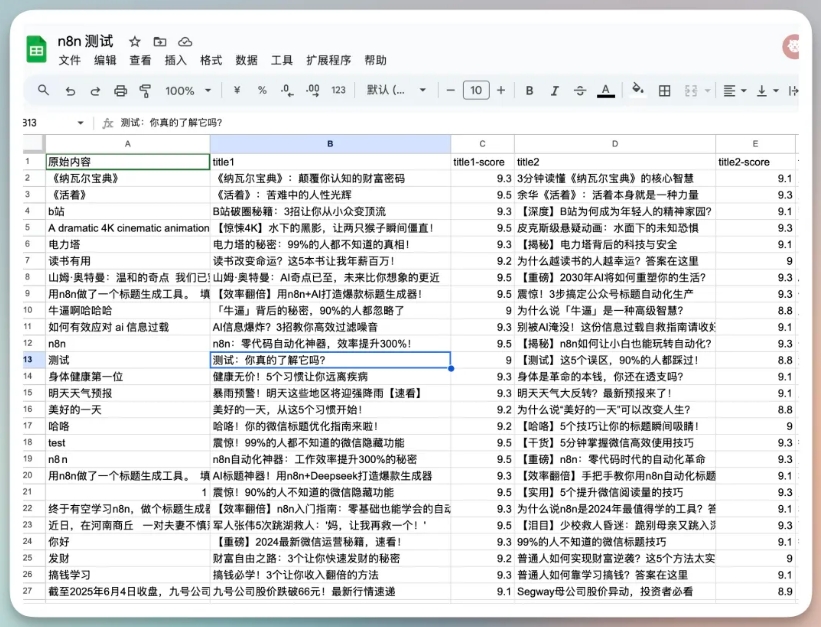821x627 pixels.
Task: Open the 插入 menu
Action: (x=175, y=60)
